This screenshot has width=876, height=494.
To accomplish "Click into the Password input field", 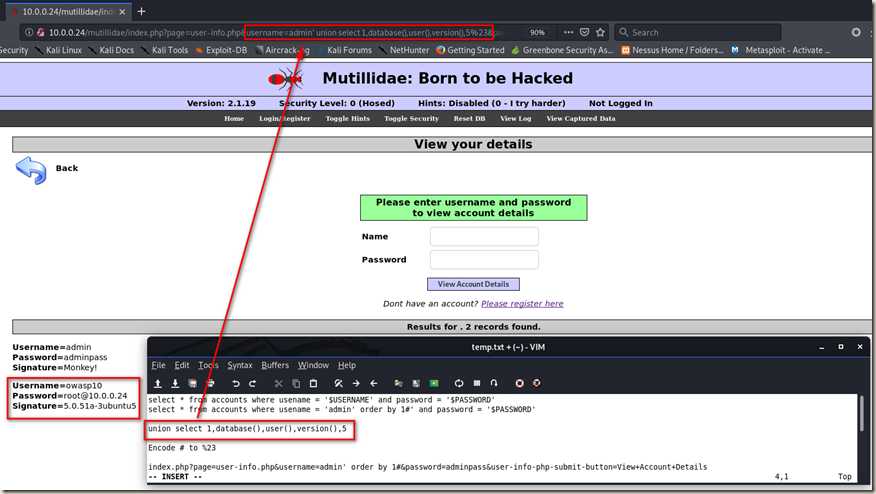I will pos(484,260).
